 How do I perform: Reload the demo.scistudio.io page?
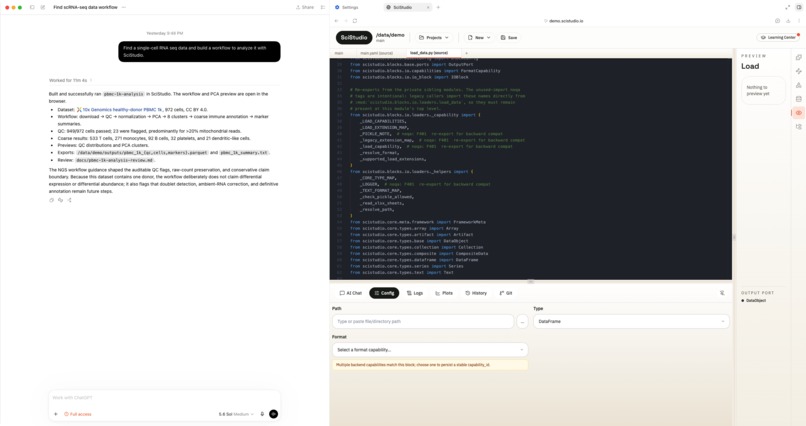355,21
